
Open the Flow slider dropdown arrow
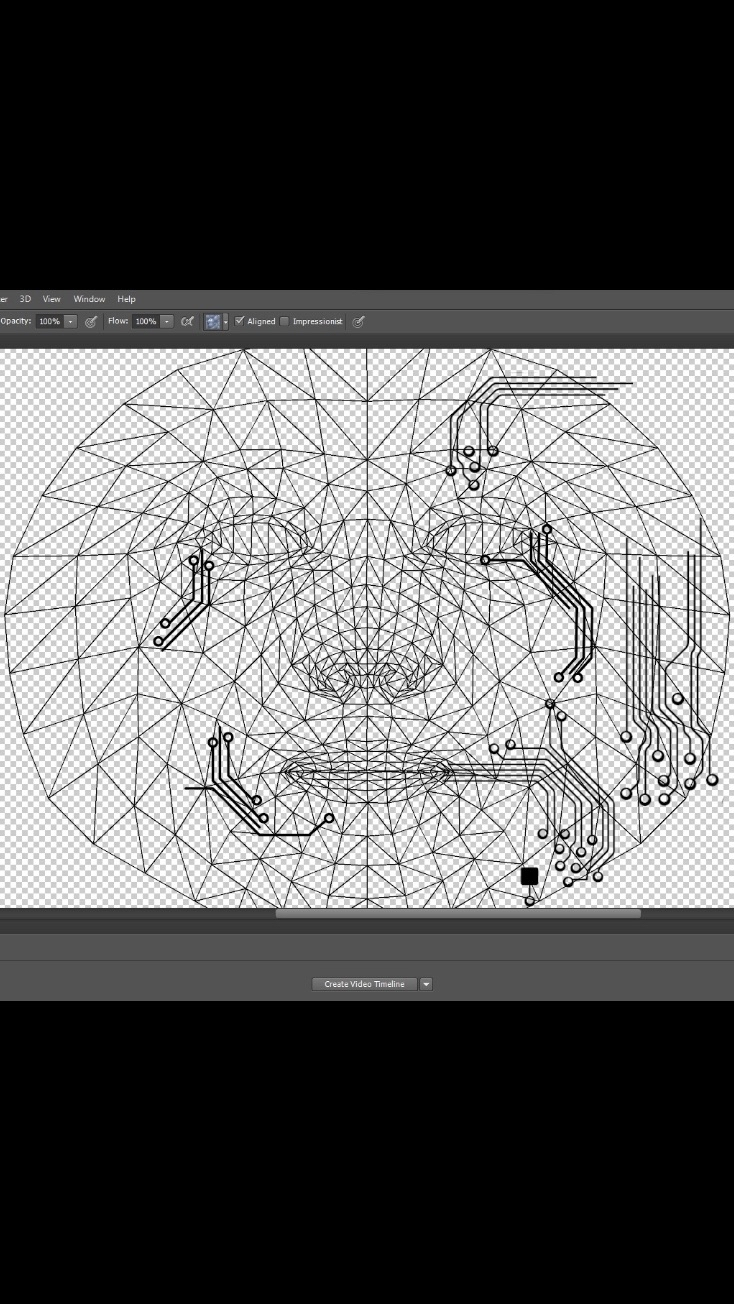pyautogui.click(x=167, y=322)
